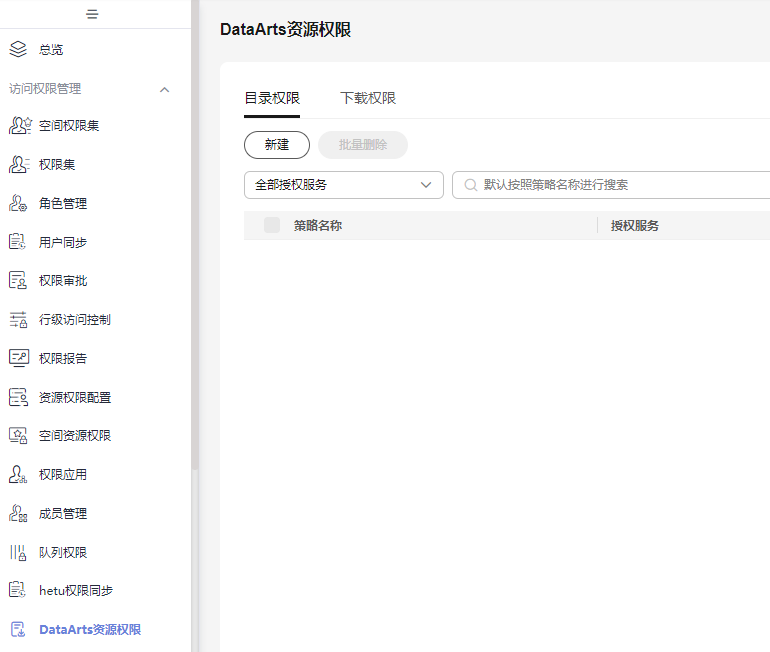Click the layered 总览 overview icon
This screenshot has width=770, height=652.
coord(18,49)
